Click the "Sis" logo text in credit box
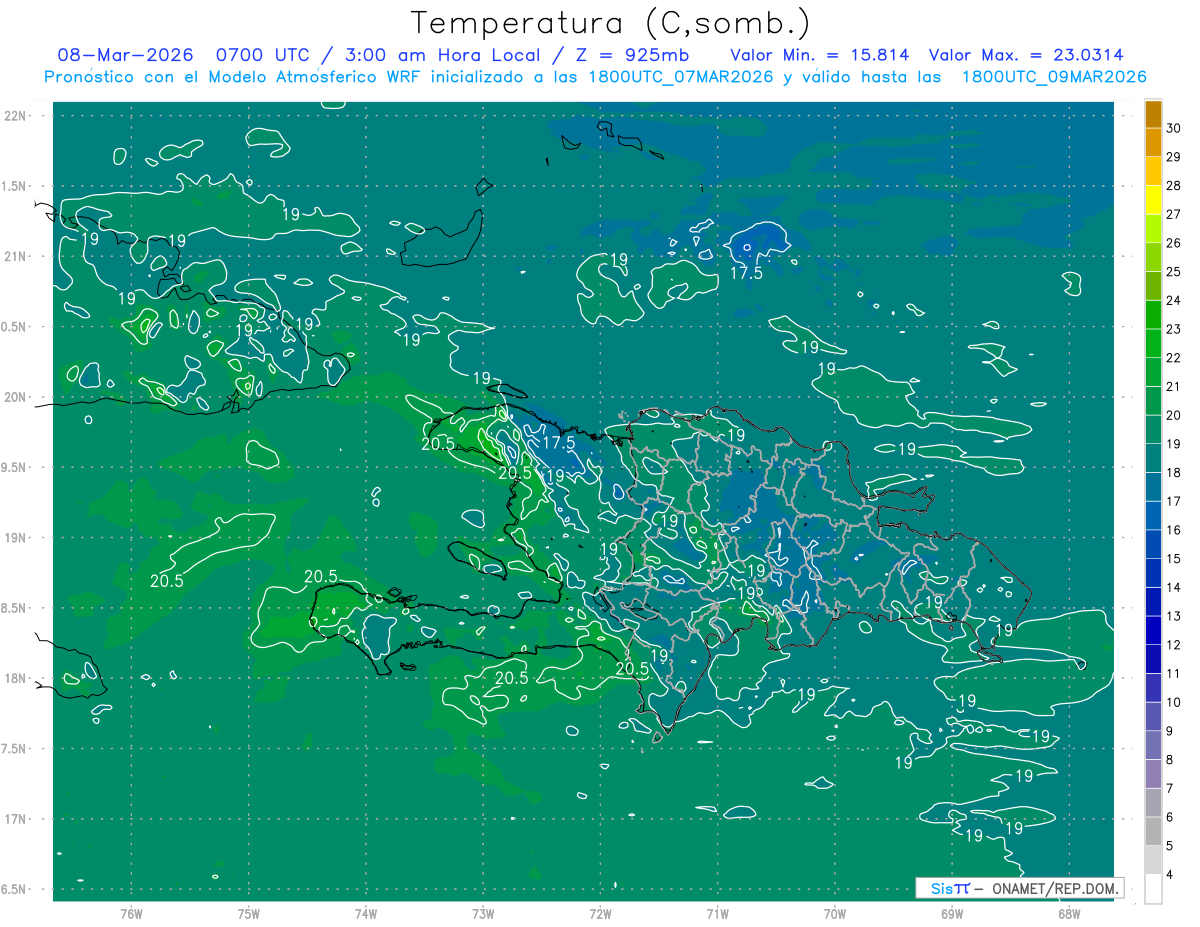 tap(941, 888)
